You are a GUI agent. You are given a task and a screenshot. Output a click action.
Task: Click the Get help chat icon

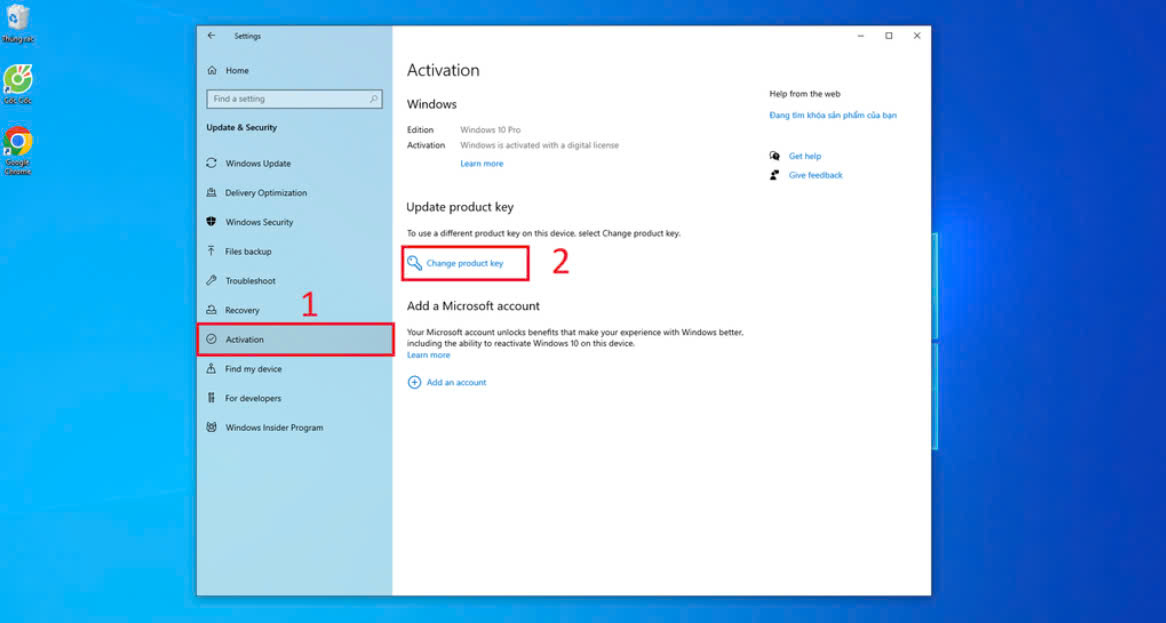(x=775, y=156)
